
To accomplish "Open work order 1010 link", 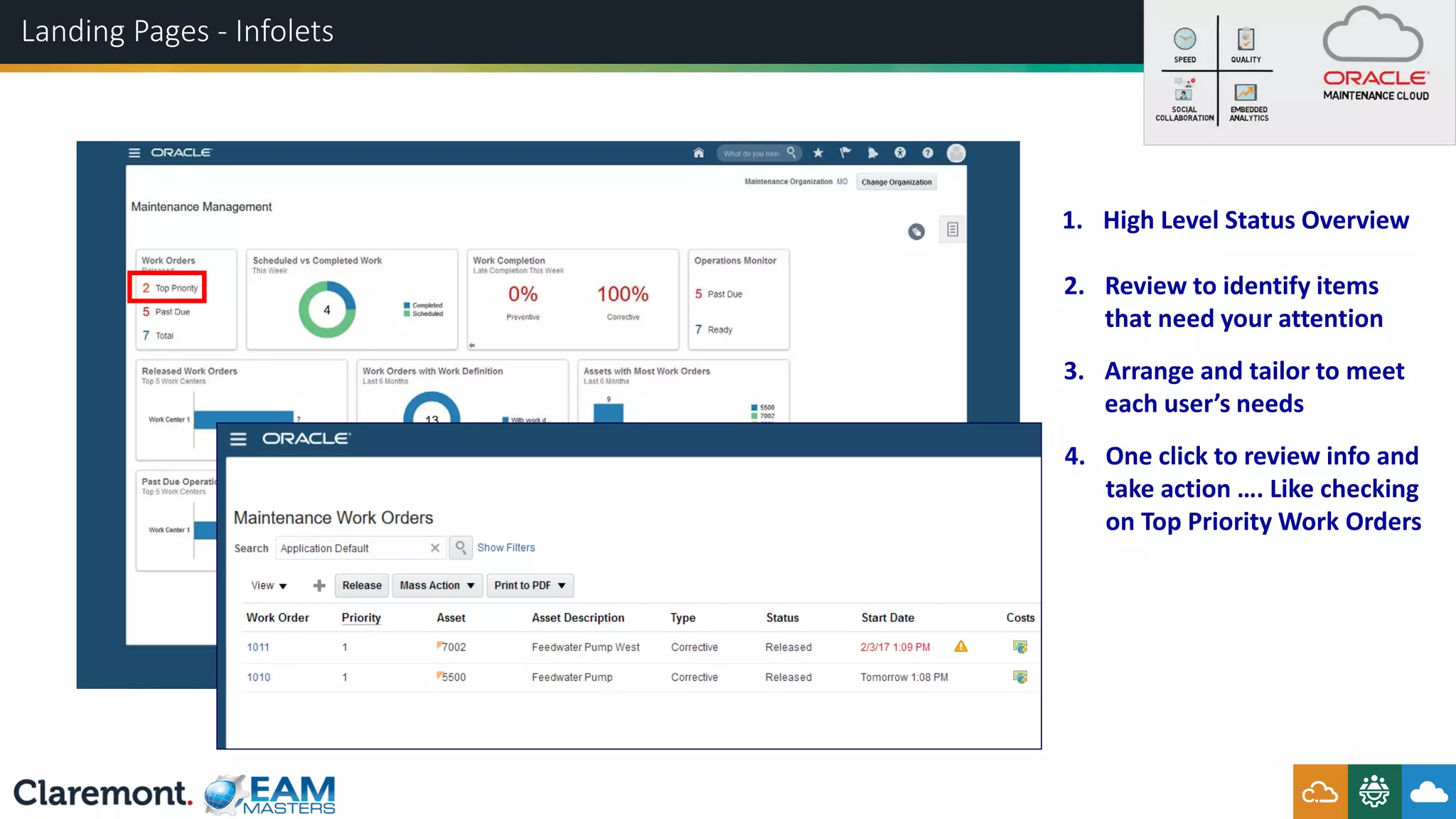I will 258,678.
